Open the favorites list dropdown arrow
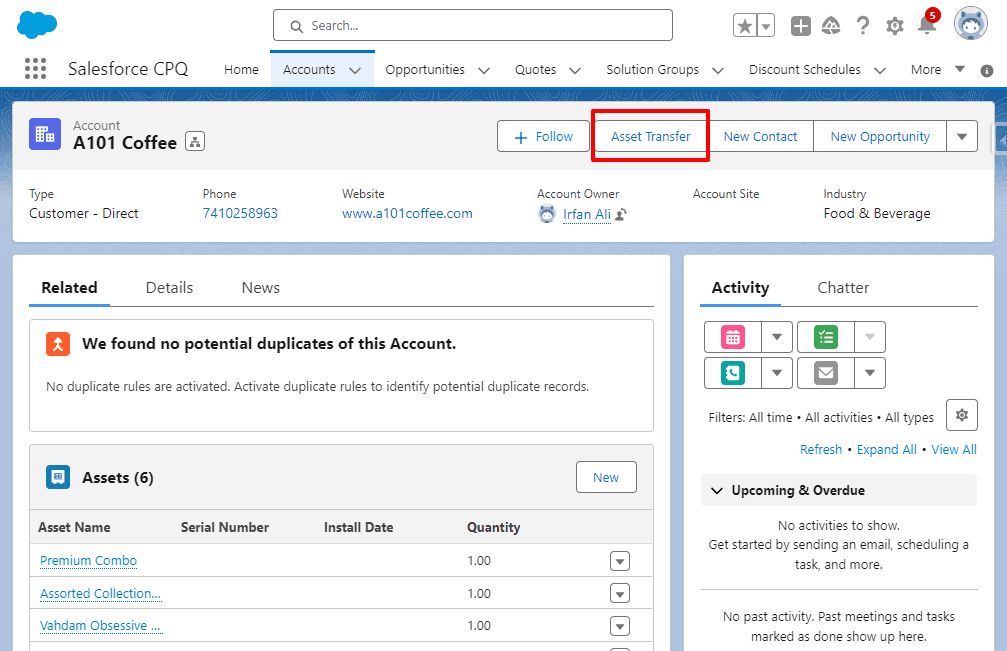 766,26
